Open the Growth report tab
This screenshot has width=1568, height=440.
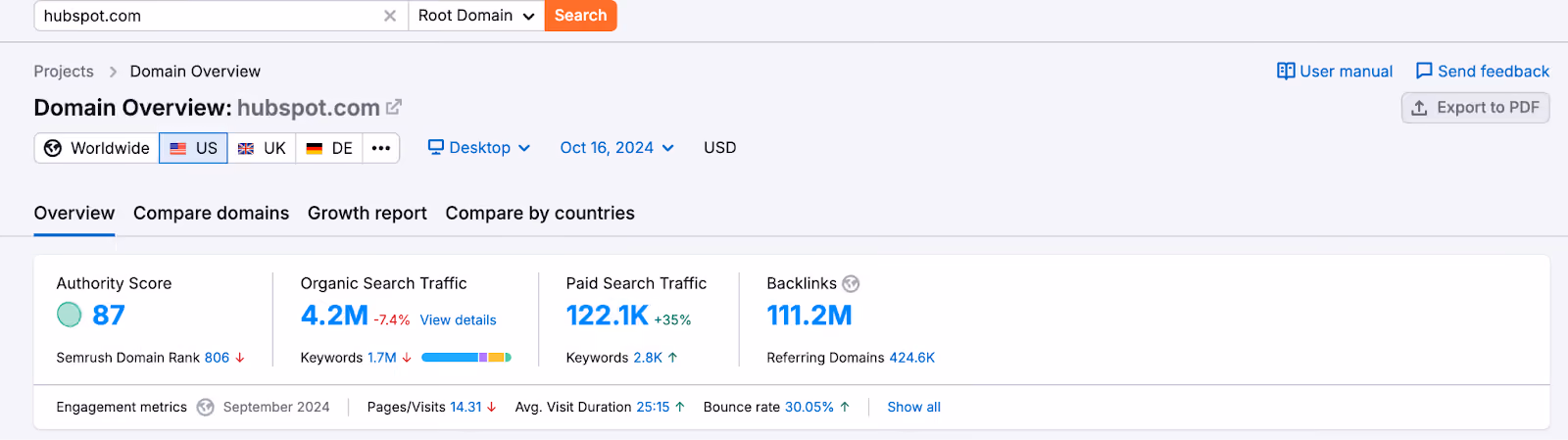coord(367,214)
